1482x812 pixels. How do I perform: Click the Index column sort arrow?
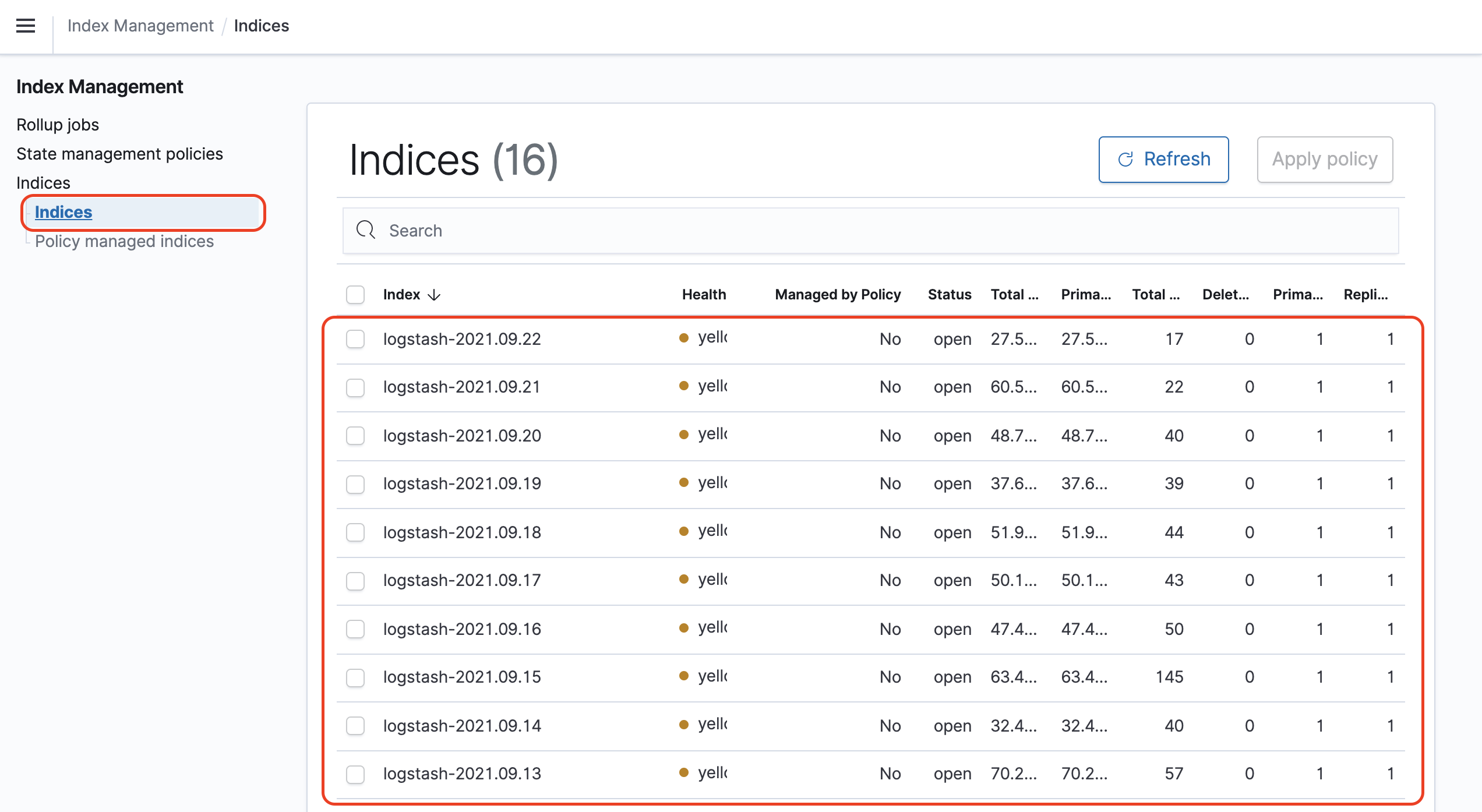(434, 295)
